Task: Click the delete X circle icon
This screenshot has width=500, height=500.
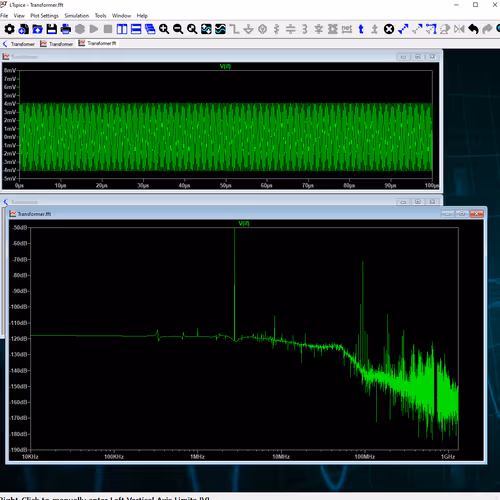Action: point(389,29)
